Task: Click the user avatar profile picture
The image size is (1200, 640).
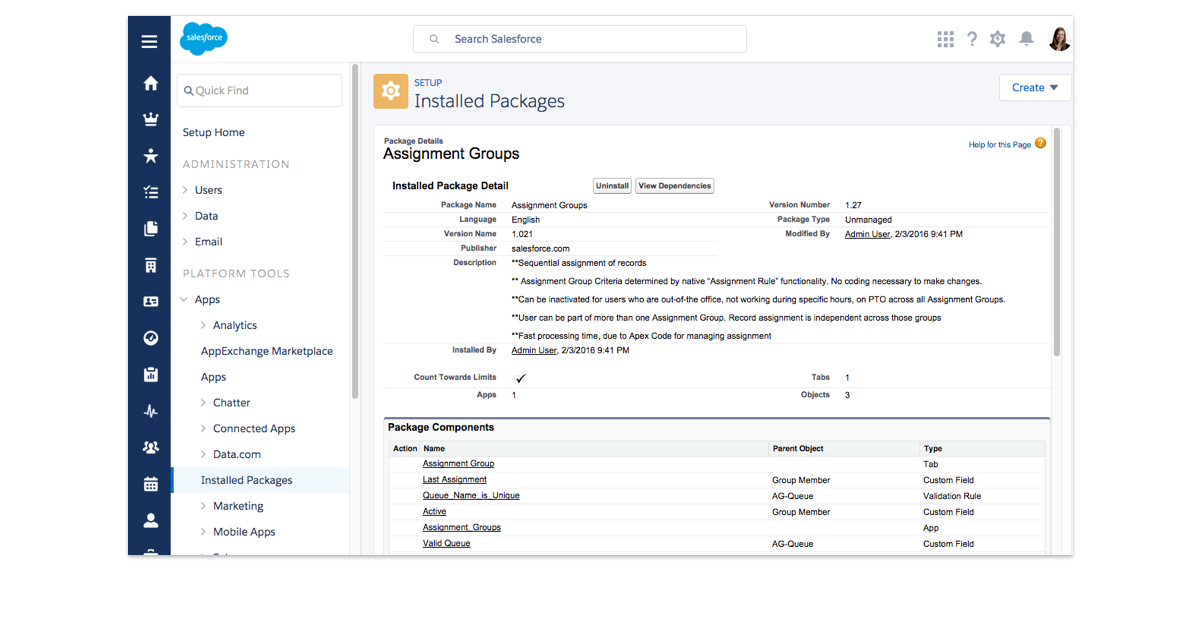Action: tap(1059, 39)
